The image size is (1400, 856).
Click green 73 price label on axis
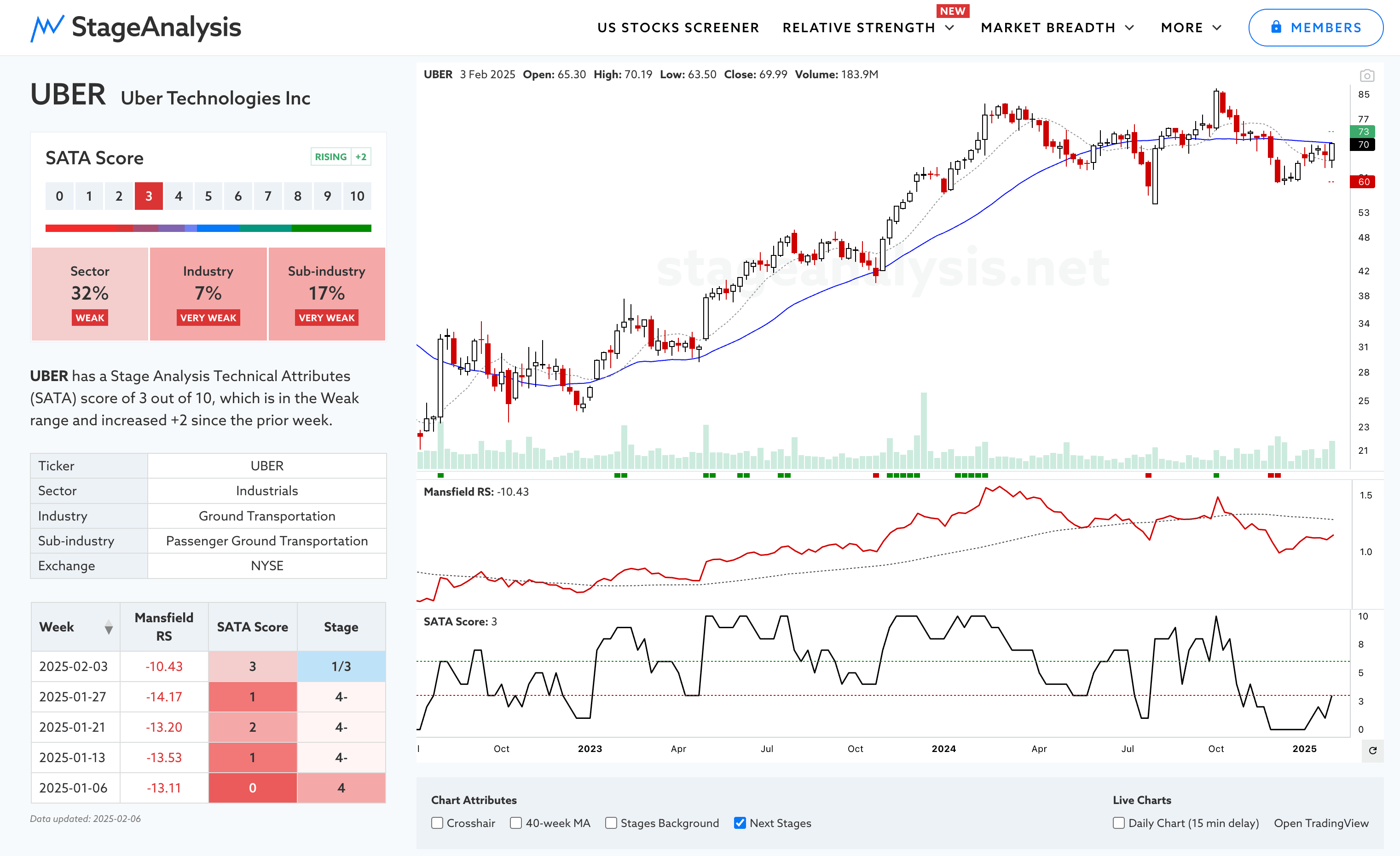pyautogui.click(x=1363, y=131)
